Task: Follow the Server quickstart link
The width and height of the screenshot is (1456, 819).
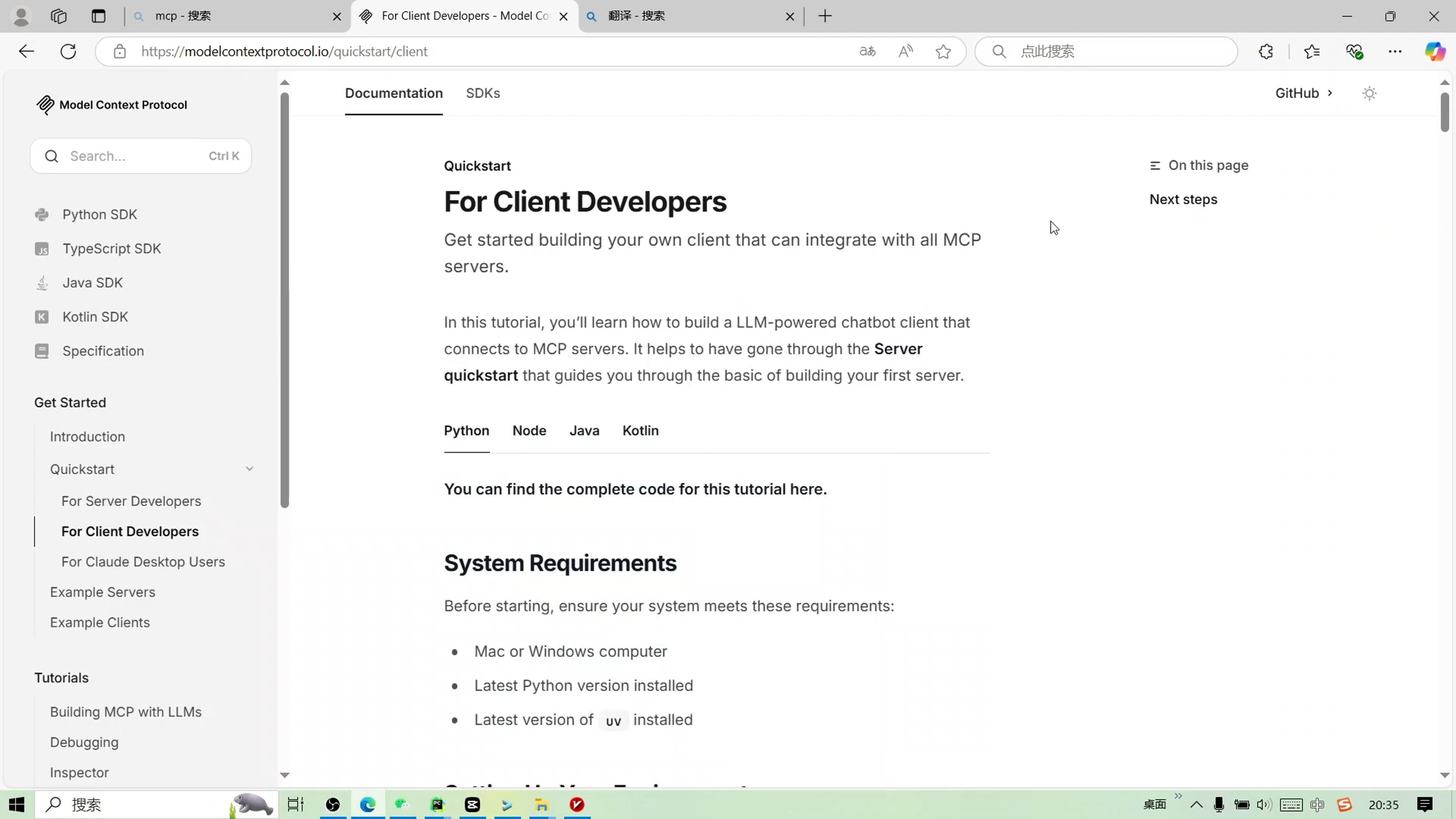Action: [x=683, y=362]
